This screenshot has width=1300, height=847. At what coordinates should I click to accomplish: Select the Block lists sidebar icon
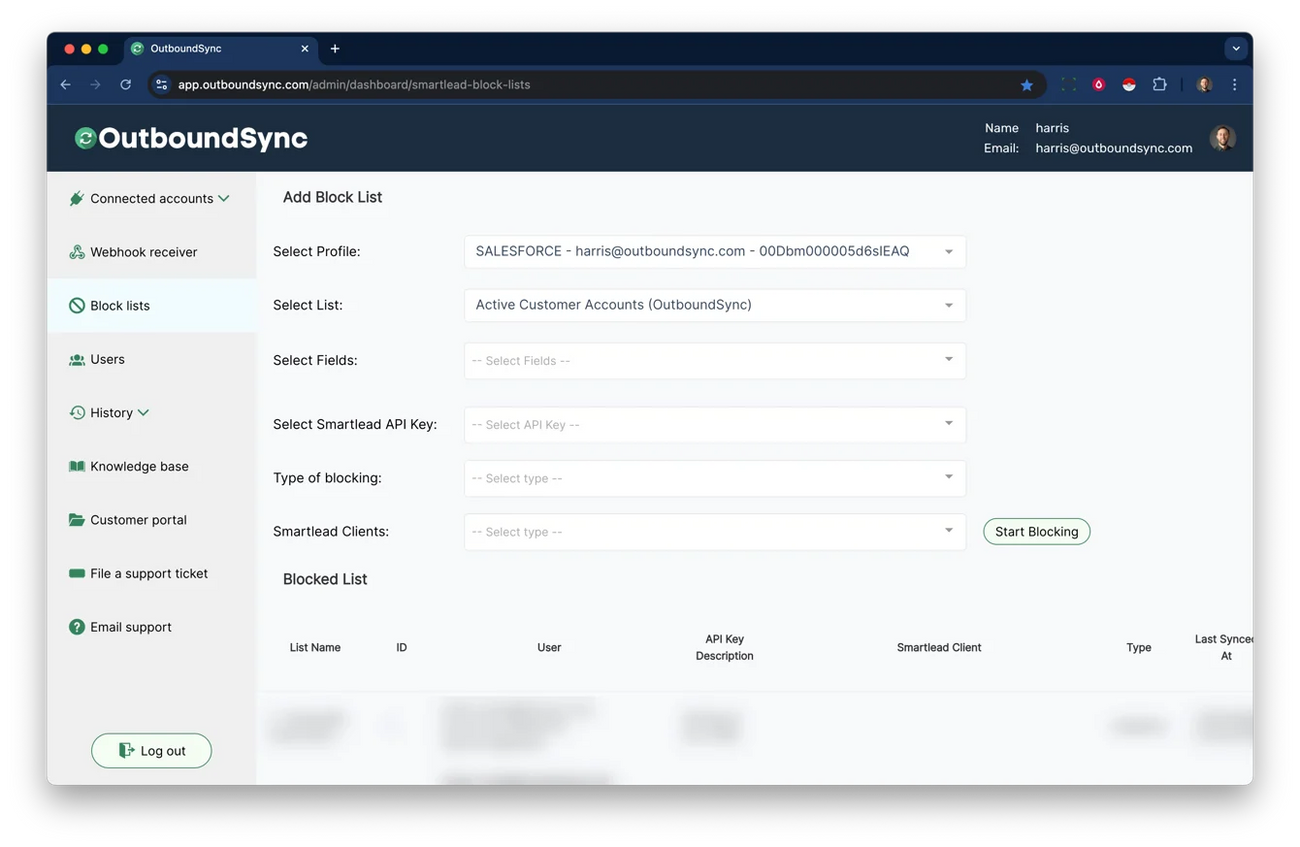(x=77, y=305)
